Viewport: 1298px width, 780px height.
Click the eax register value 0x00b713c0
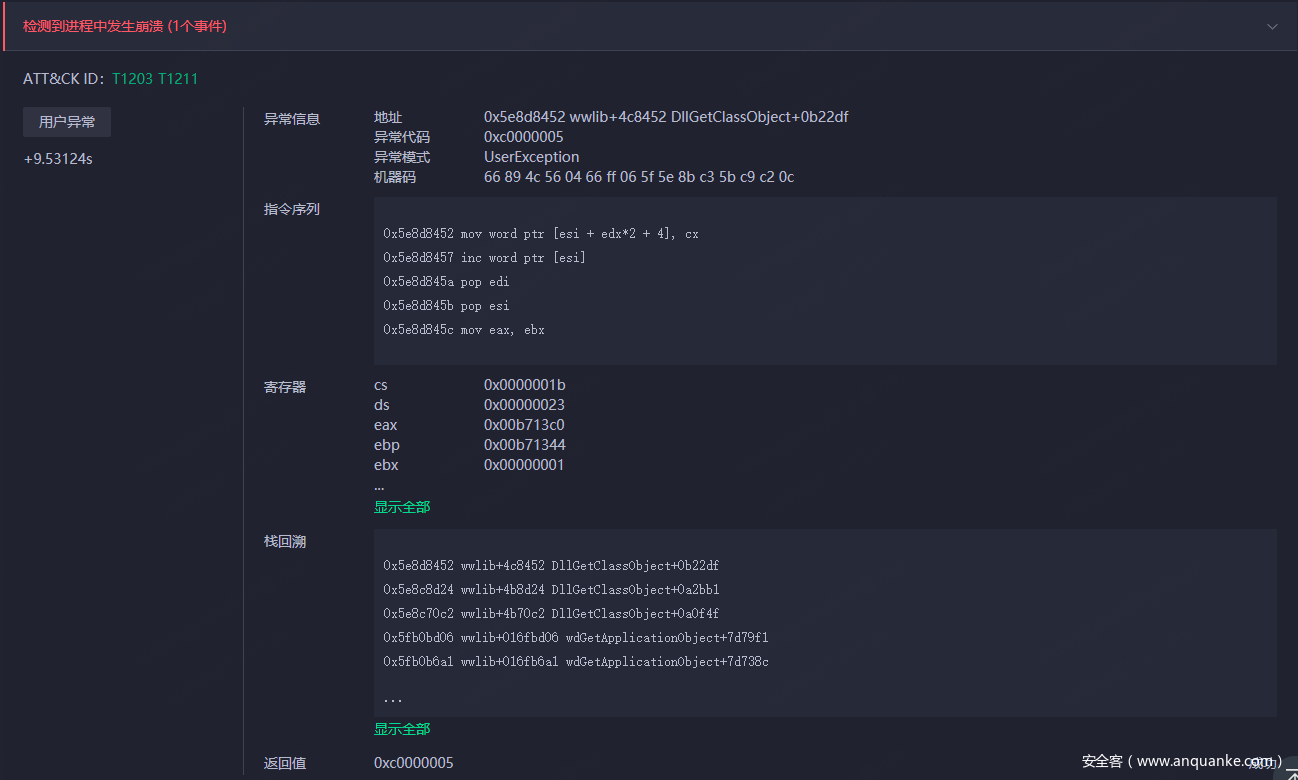524,425
